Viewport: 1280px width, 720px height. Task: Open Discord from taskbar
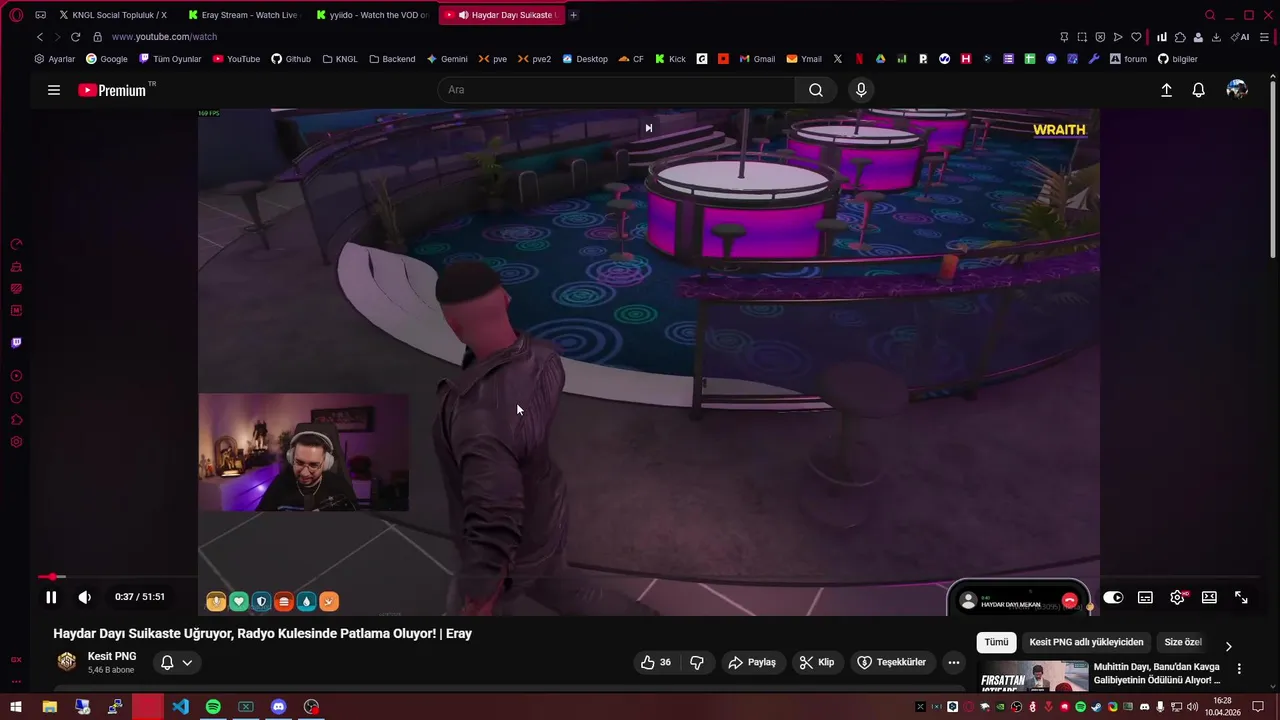tap(279, 707)
